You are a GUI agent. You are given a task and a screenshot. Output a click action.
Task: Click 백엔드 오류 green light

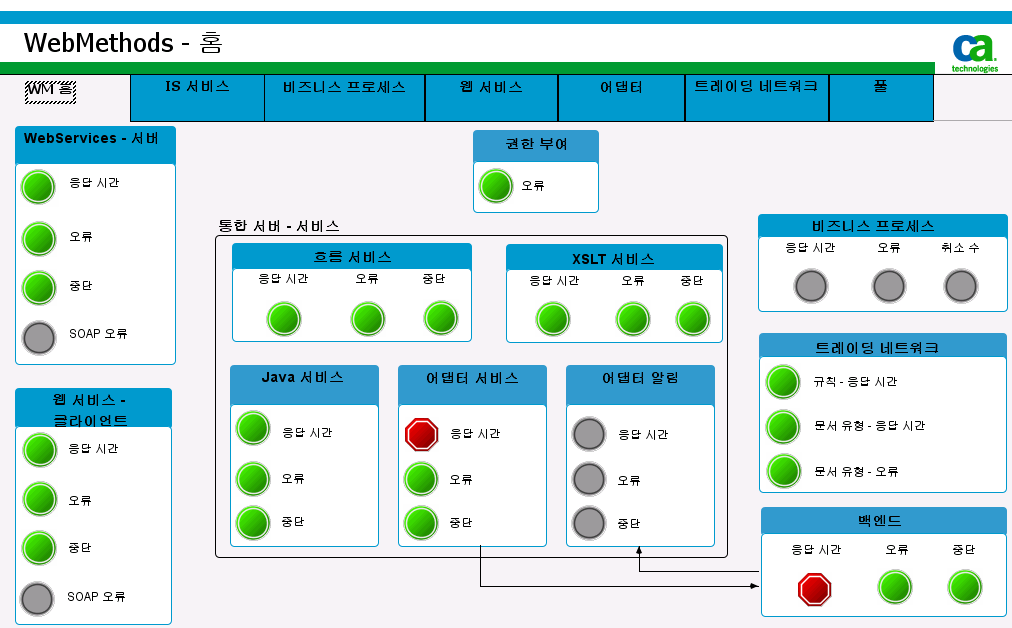(895, 587)
